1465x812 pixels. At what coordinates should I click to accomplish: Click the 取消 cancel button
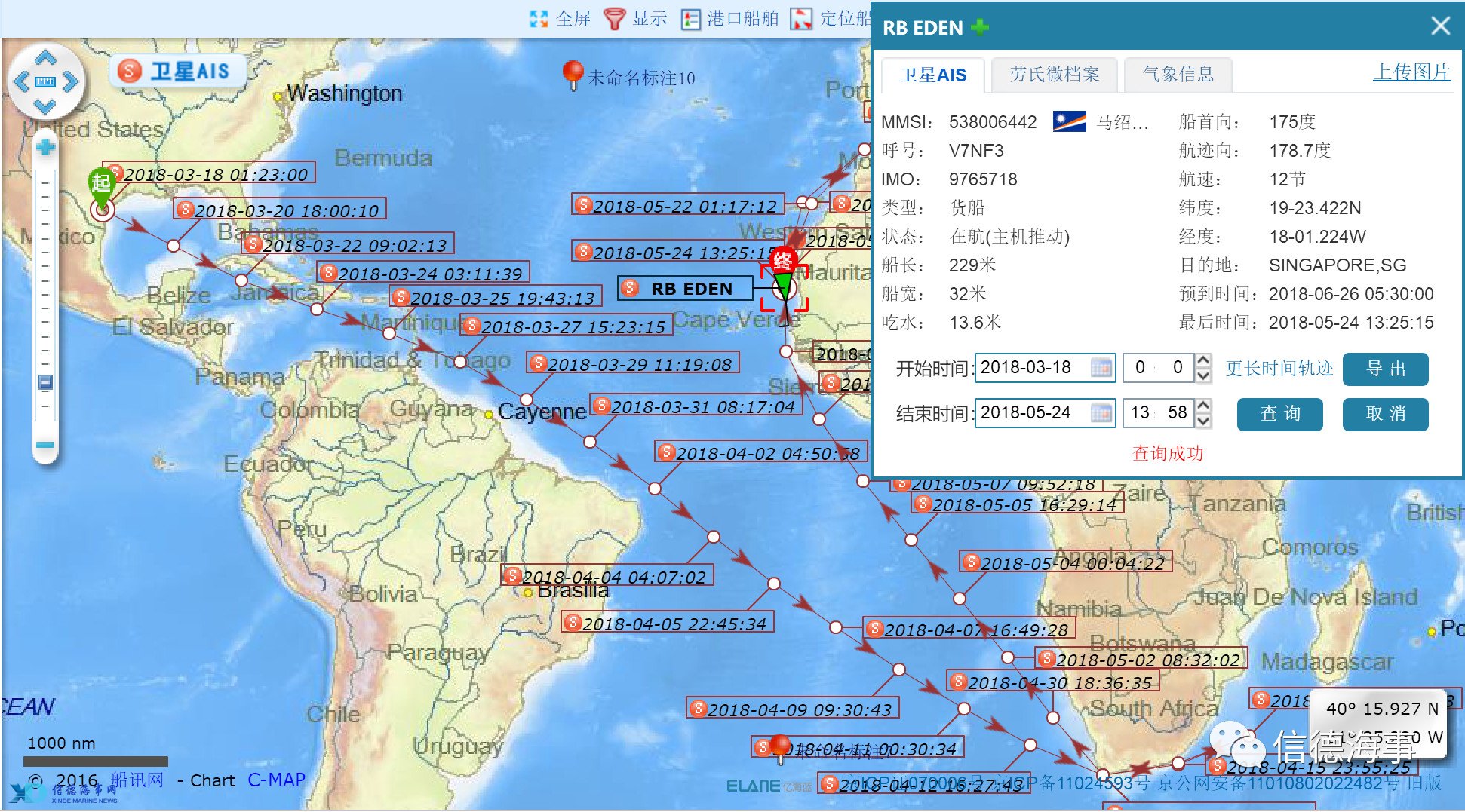coord(1385,414)
